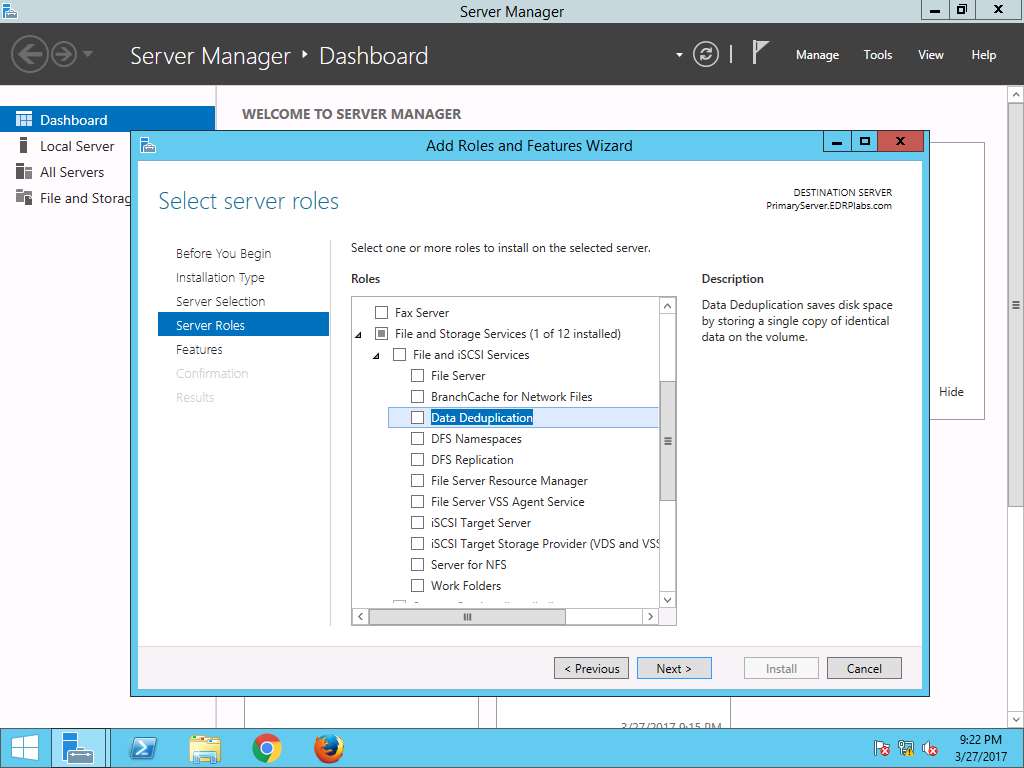Go to Before You Begin wizard step
The width and height of the screenshot is (1024, 768).
[223, 253]
